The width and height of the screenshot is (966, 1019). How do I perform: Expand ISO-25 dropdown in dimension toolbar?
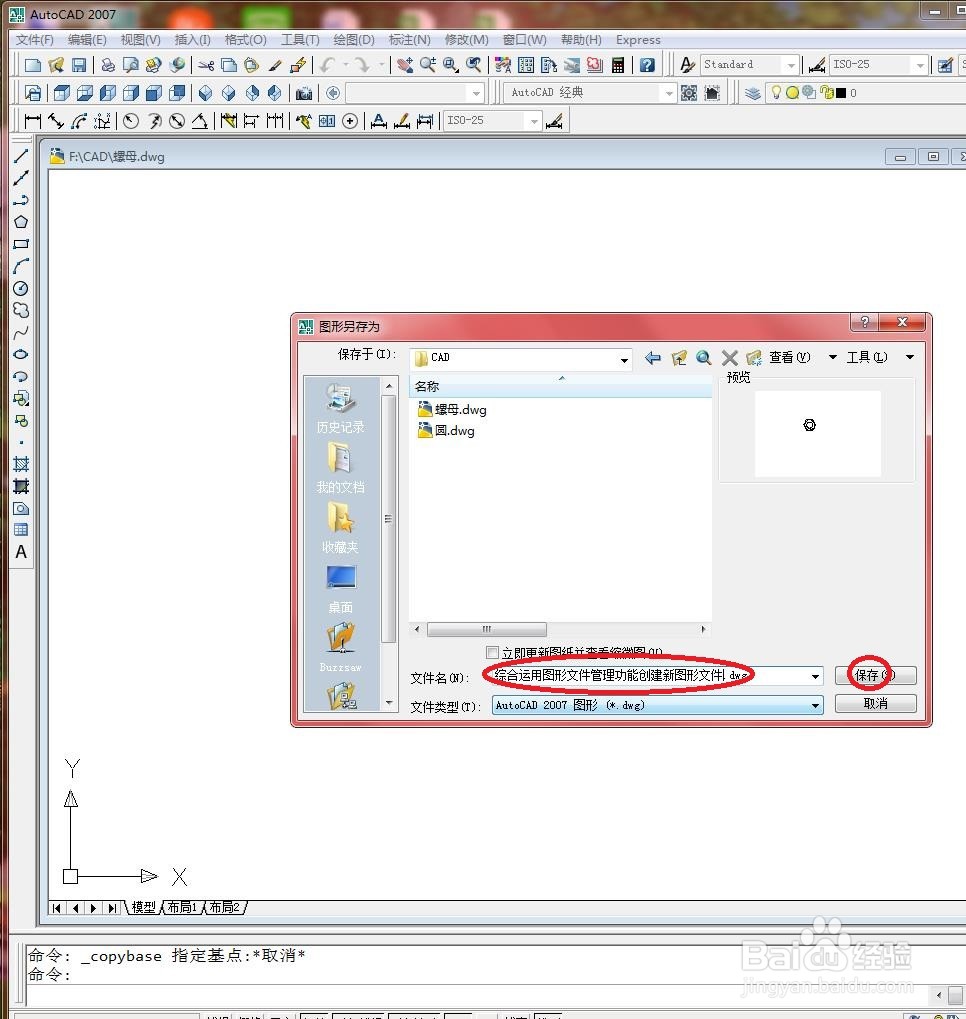click(x=534, y=121)
